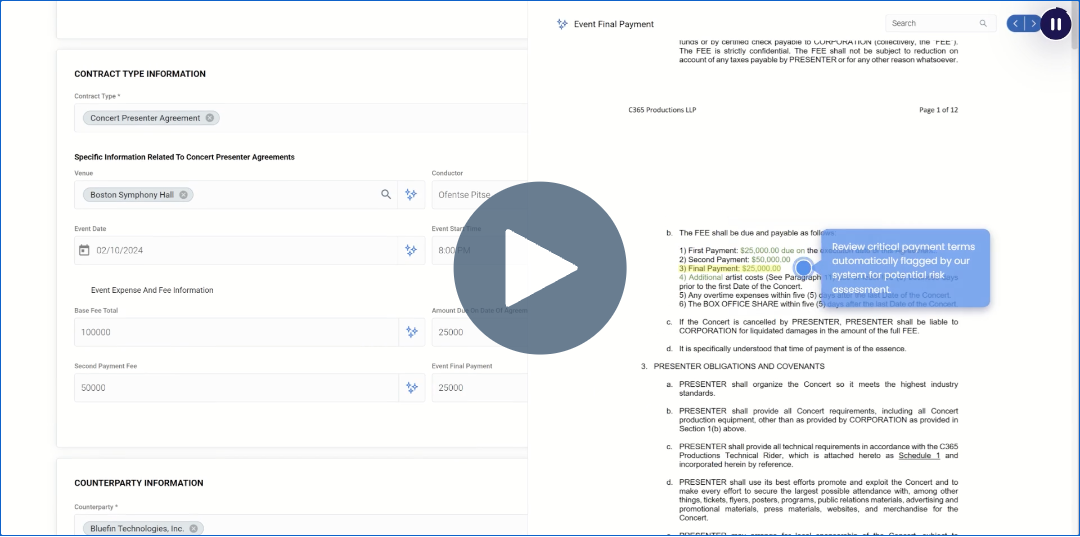Click the AI sparkle icon for Second Payment Fee
Image resolution: width=1080 pixels, height=537 pixels.
(x=412, y=388)
